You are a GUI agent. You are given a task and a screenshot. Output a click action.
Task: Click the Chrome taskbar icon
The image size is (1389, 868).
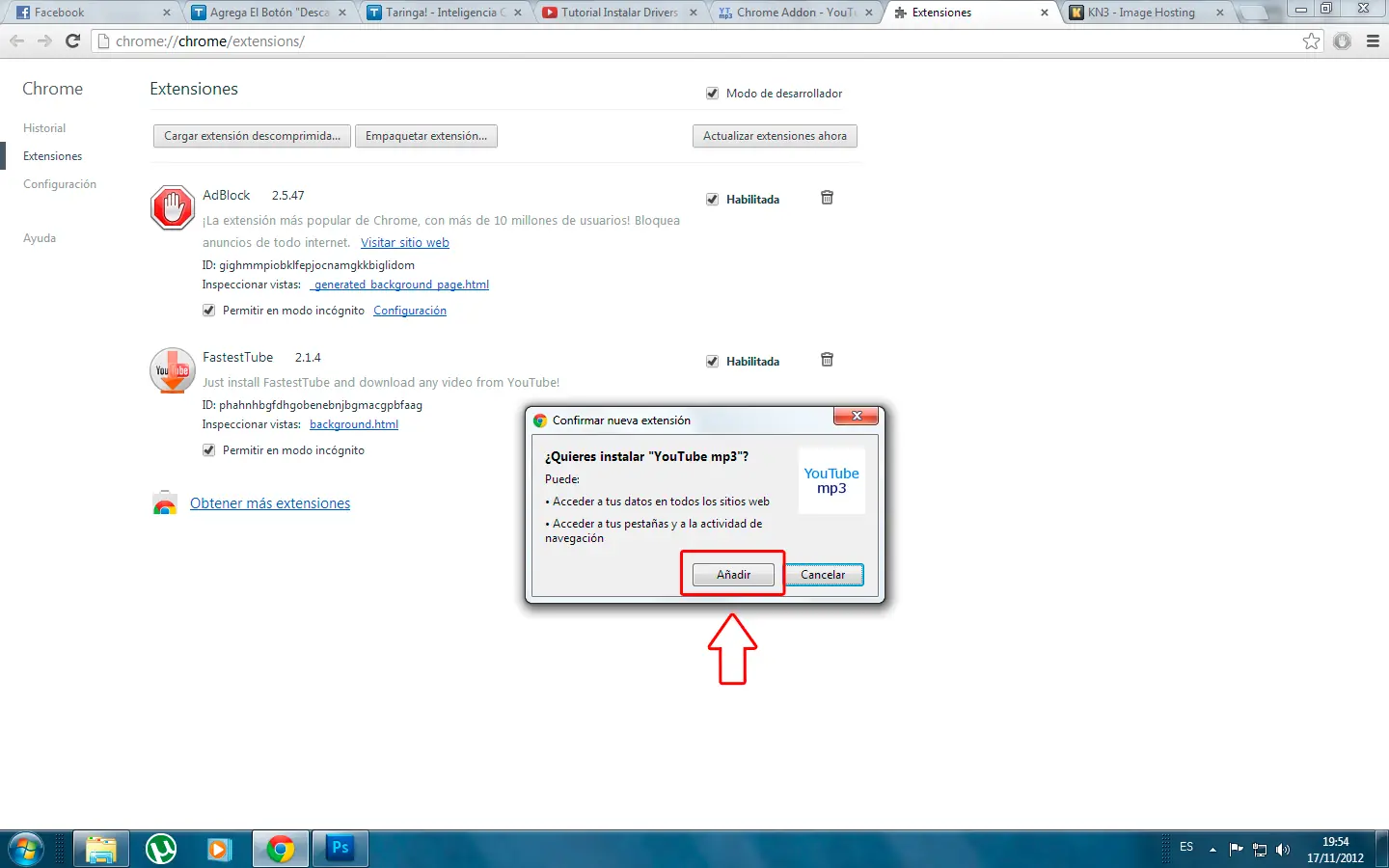281,850
